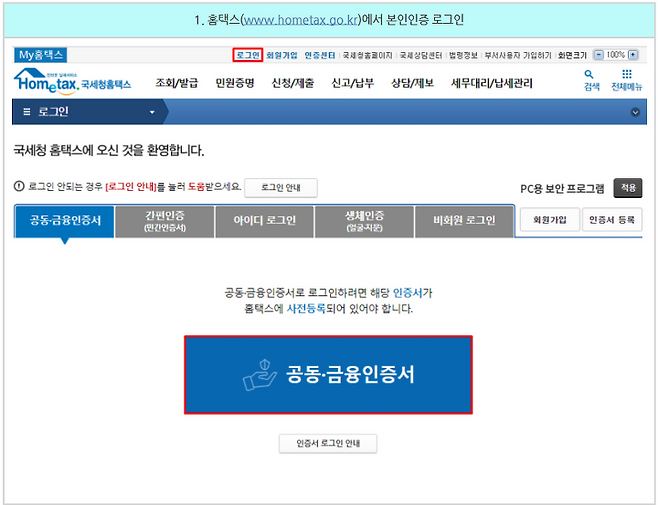The image size is (658, 505).
Task: Click the 100% screen size value
Action: point(616,55)
